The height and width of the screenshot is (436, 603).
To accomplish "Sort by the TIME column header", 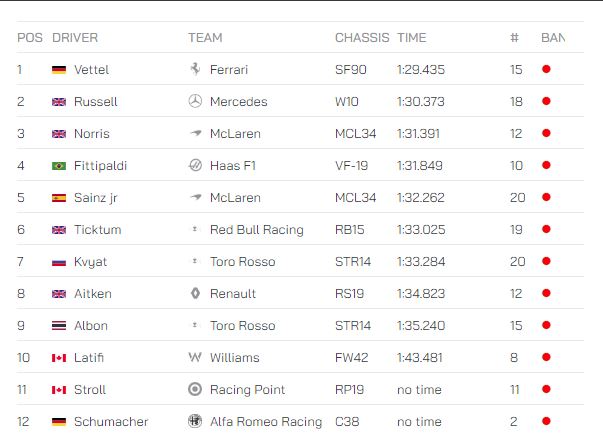I will click(411, 38).
